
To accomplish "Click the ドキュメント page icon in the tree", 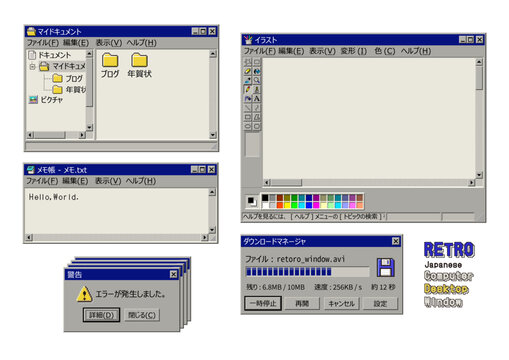I will [32, 55].
